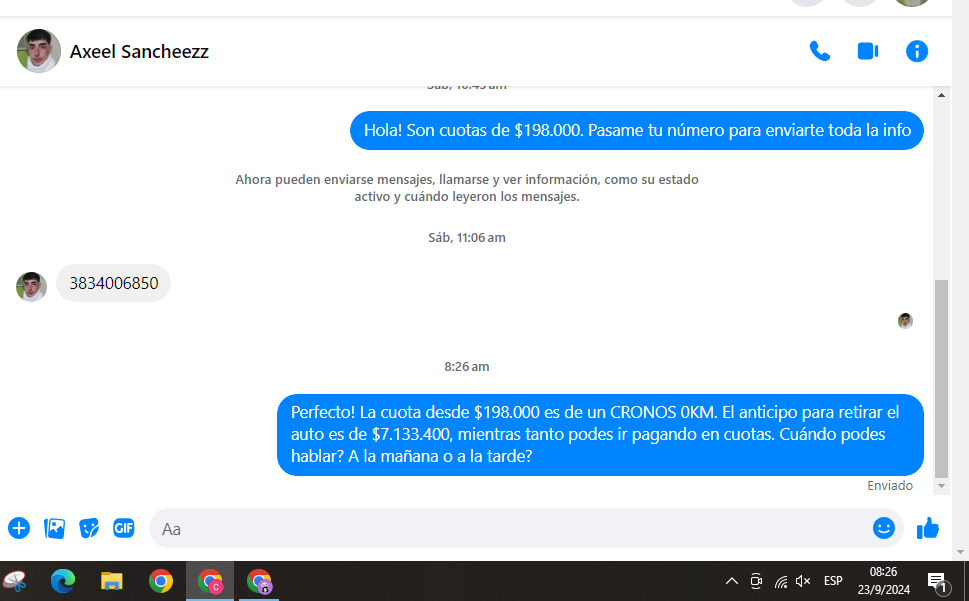Open the clock showing 08:26 23/9/2024
This screenshot has height=601, width=969.
coord(884,581)
